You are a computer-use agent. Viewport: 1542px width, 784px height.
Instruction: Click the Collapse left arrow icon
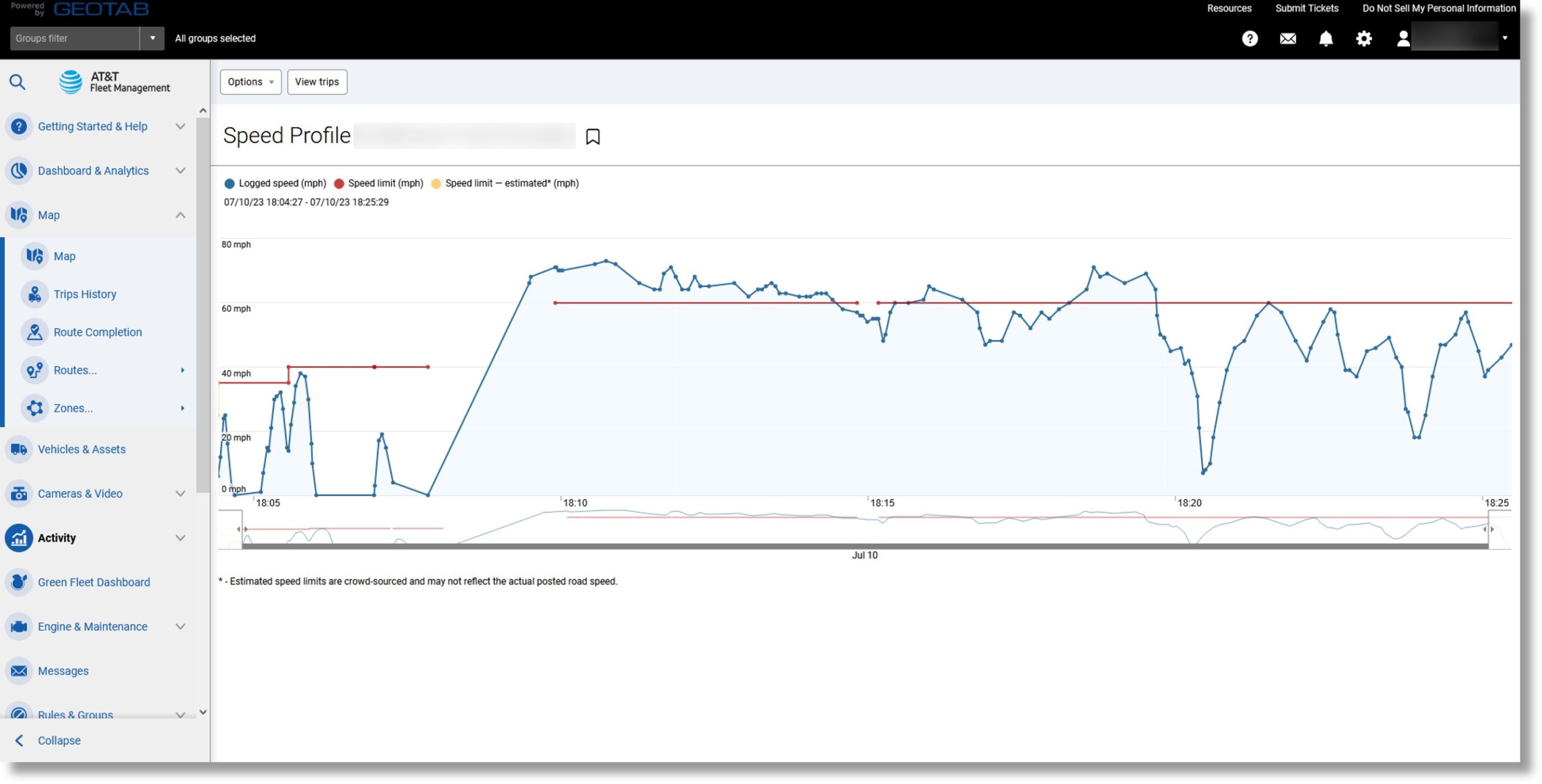coord(19,740)
